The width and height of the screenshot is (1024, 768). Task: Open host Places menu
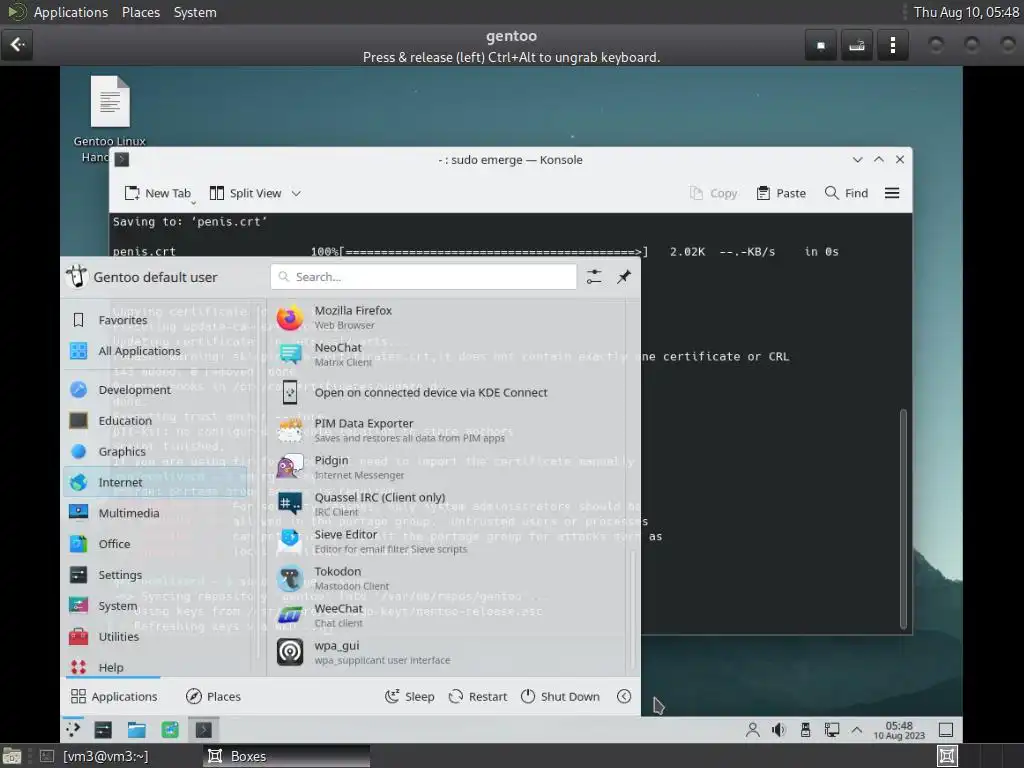pos(141,12)
